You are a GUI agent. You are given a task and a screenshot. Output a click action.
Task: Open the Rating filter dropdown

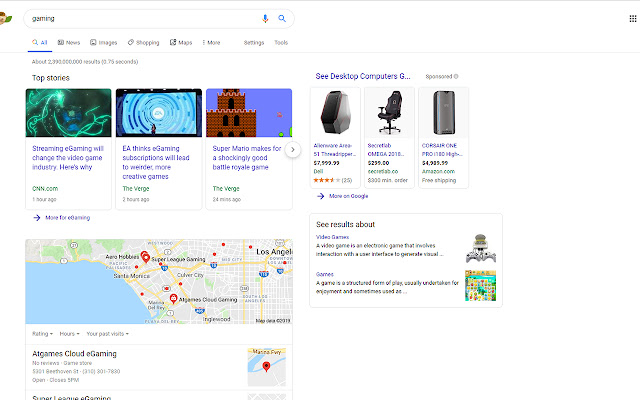coord(42,333)
